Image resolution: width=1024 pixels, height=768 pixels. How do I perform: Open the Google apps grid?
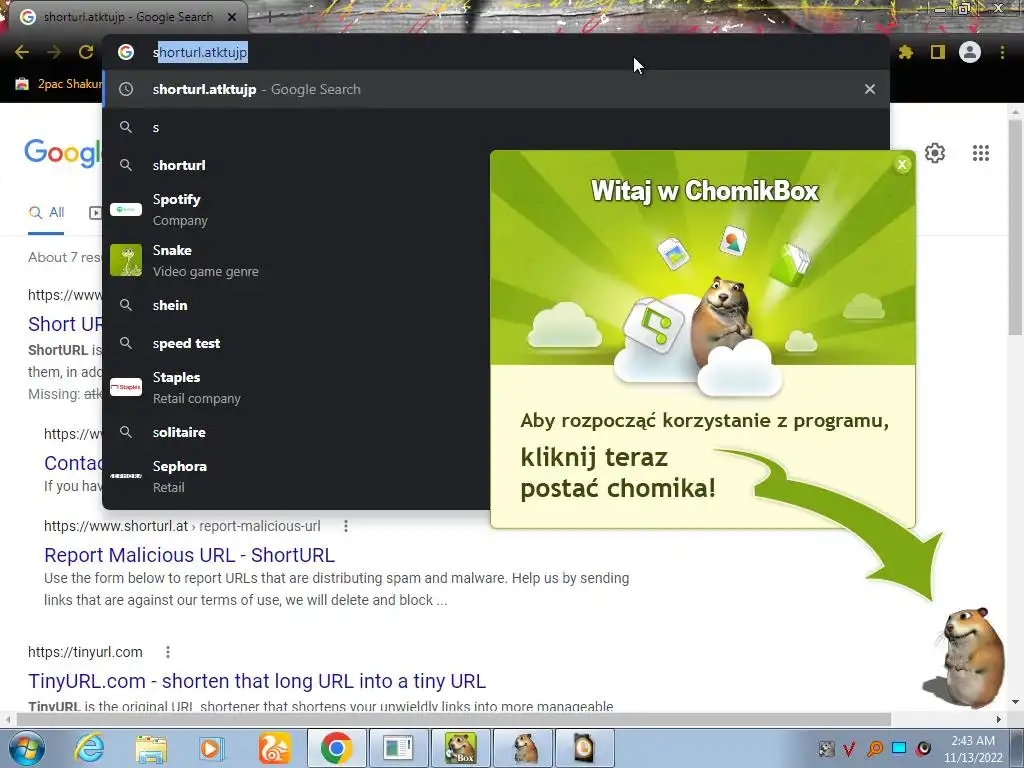[980, 153]
